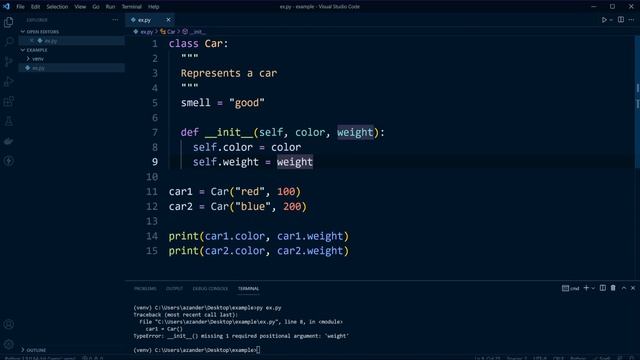Screen dimensions: 640x360
Task: Collapse the EXAMPLE folder section
Action: tap(34, 50)
